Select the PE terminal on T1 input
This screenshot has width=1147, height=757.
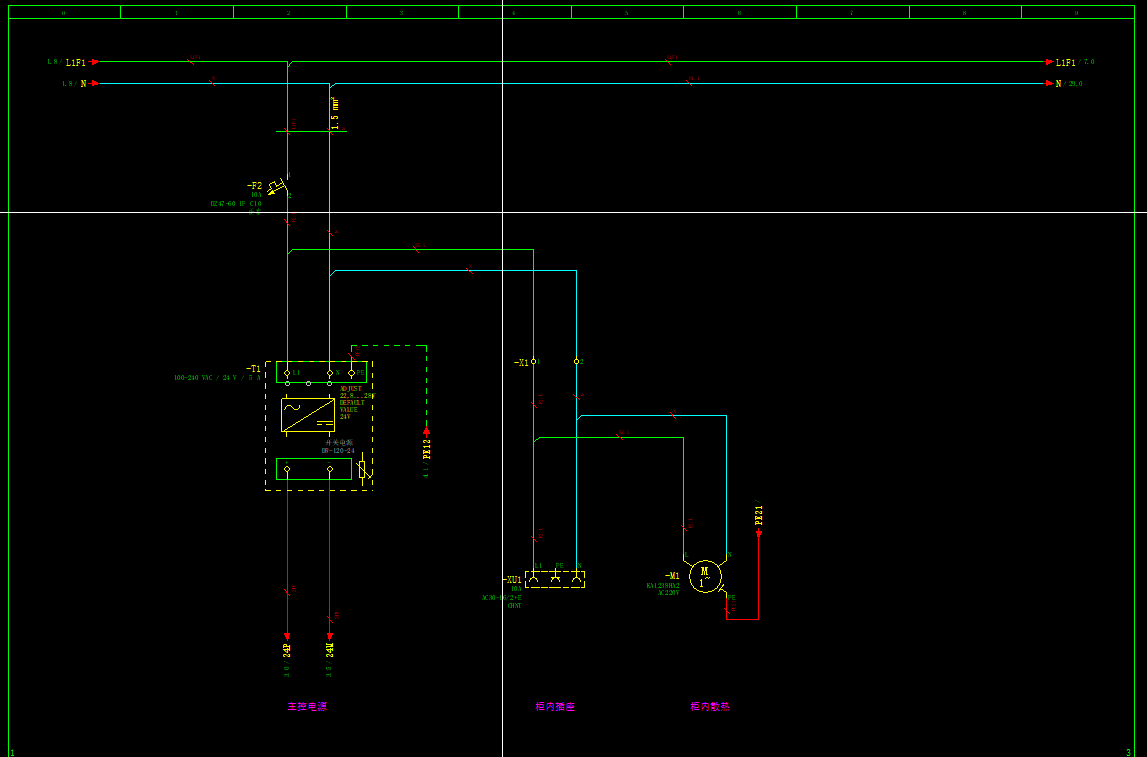[x=351, y=373]
